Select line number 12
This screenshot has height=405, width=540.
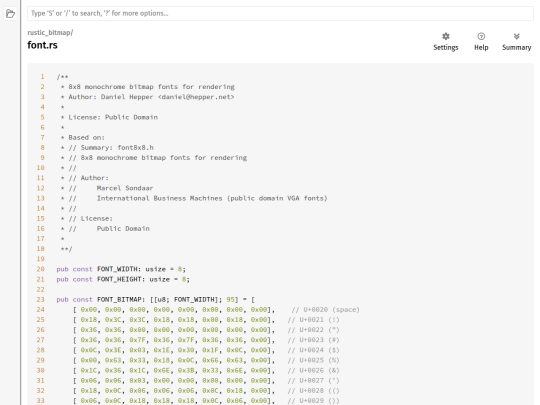point(41,188)
